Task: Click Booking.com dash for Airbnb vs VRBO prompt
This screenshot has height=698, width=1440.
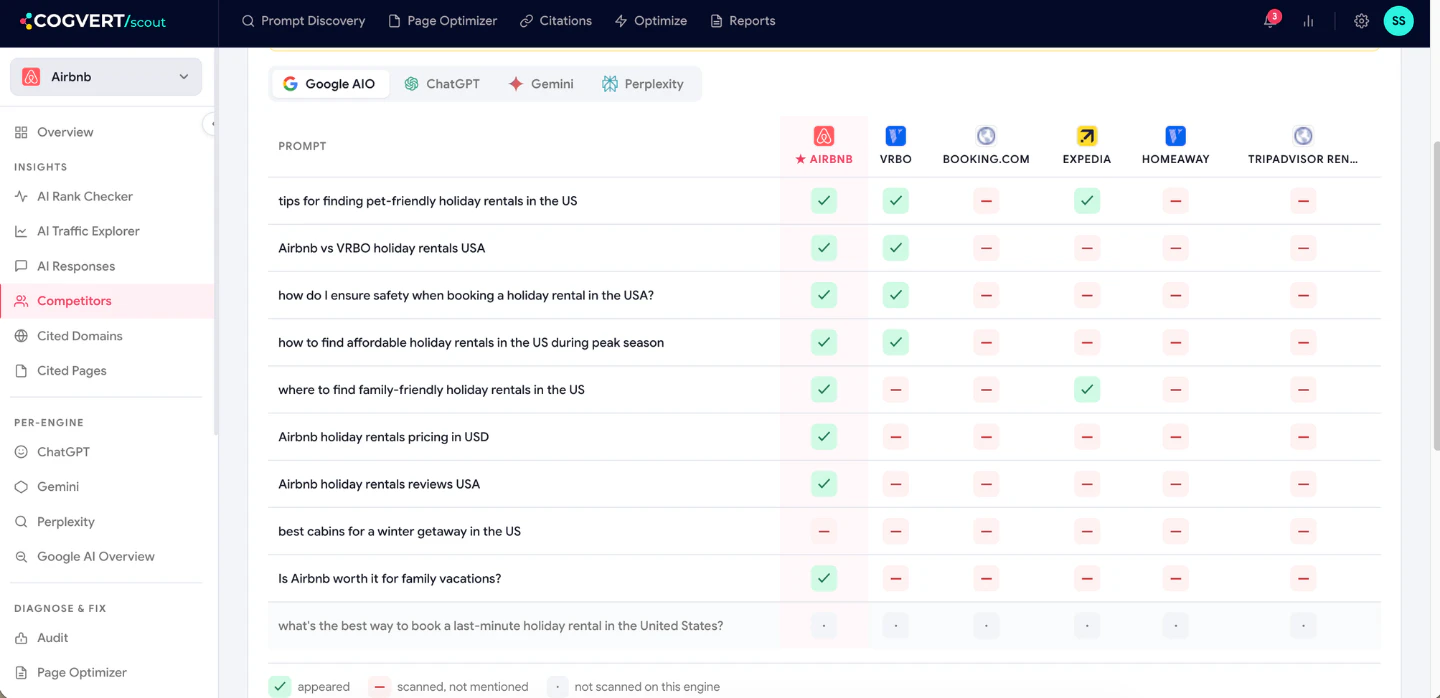Action: coord(986,248)
